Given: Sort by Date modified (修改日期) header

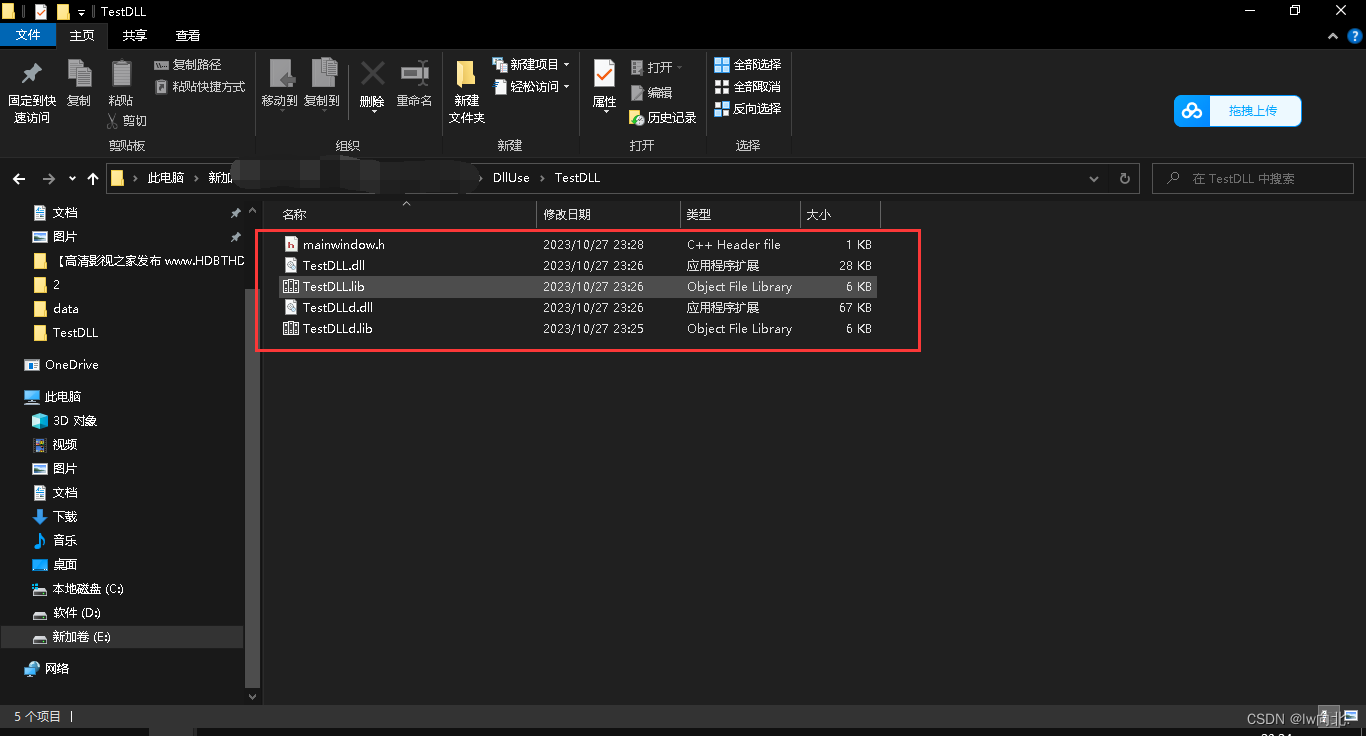Looking at the screenshot, I should click(x=608, y=215).
